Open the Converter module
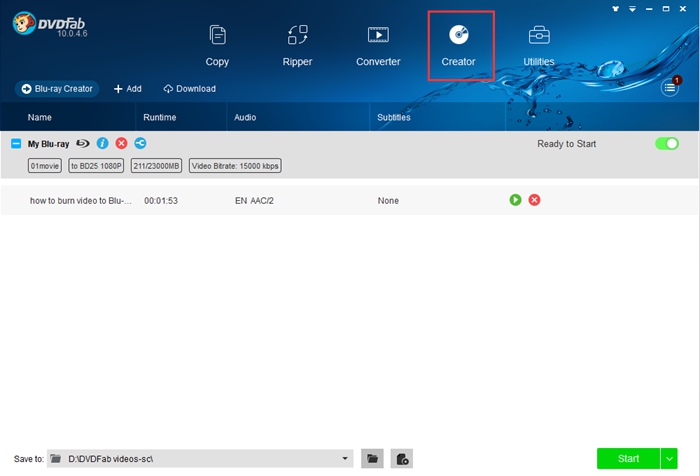Viewport: 700px width, 476px height. [x=378, y=46]
